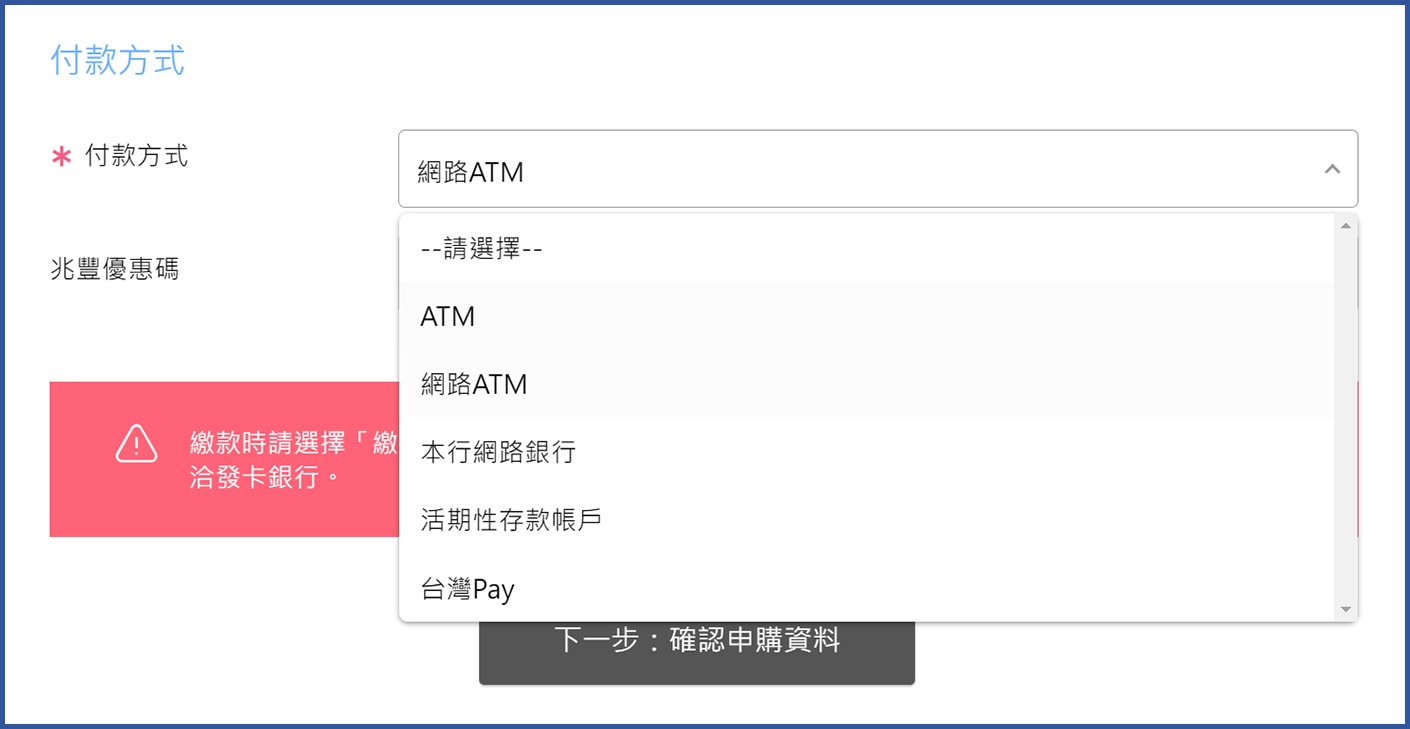Choose 活期性存款帳戶 from the options
Image resolution: width=1410 pixels, height=729 pixels.
click(510, 519)
